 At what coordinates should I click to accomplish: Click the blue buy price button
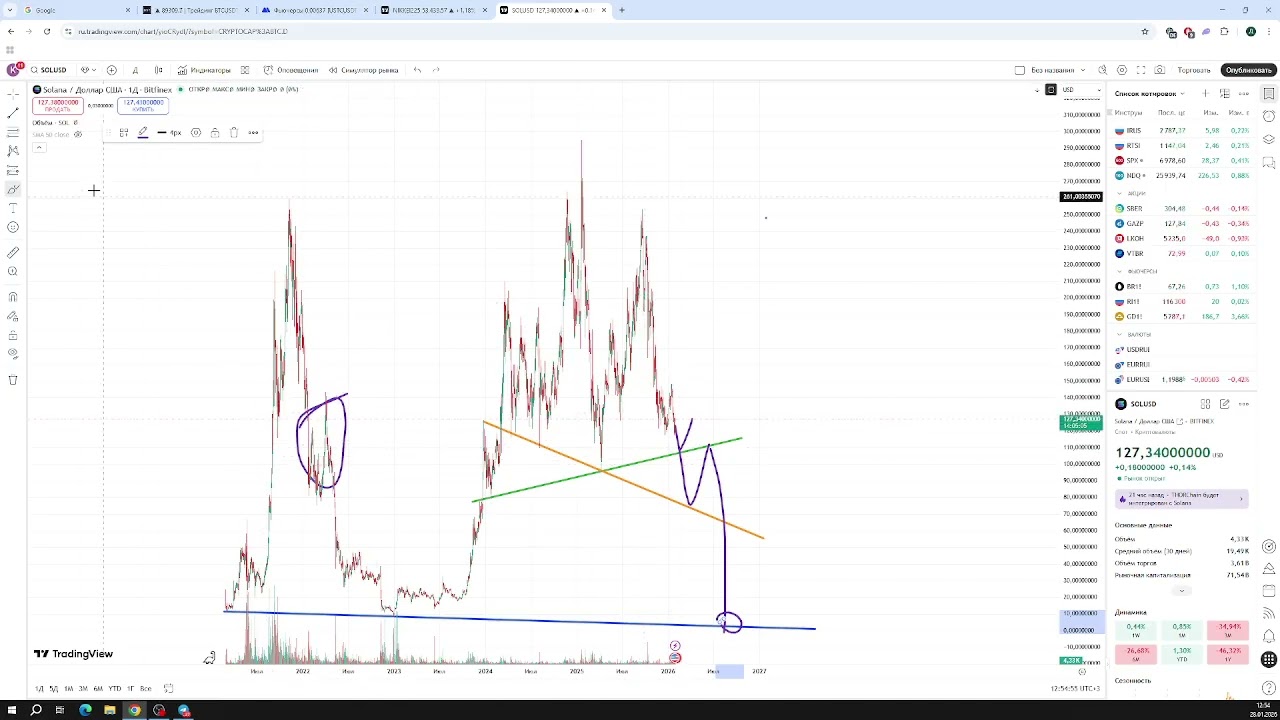pos(143,105)
